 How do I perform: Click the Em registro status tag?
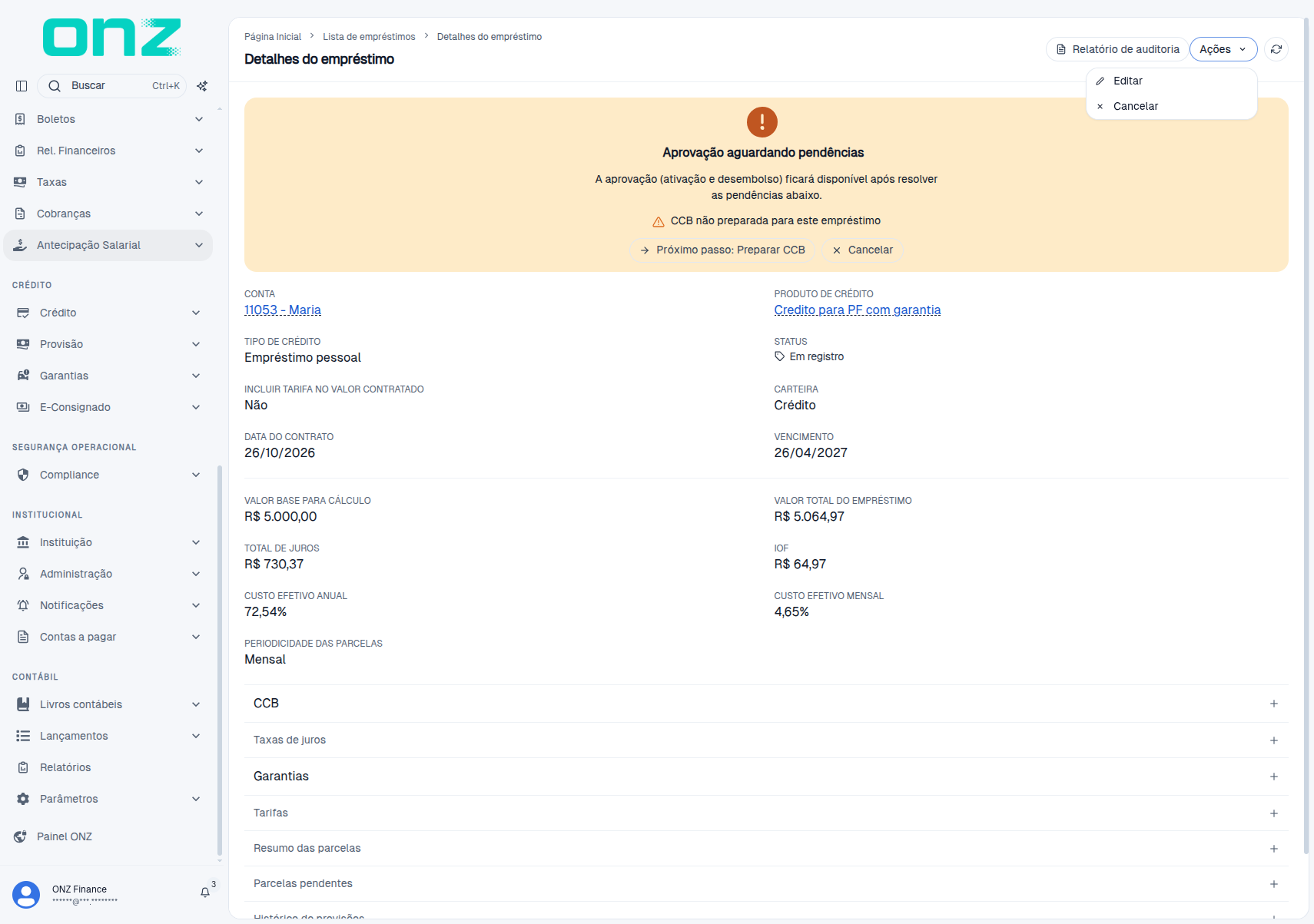(x=809, y=356)
